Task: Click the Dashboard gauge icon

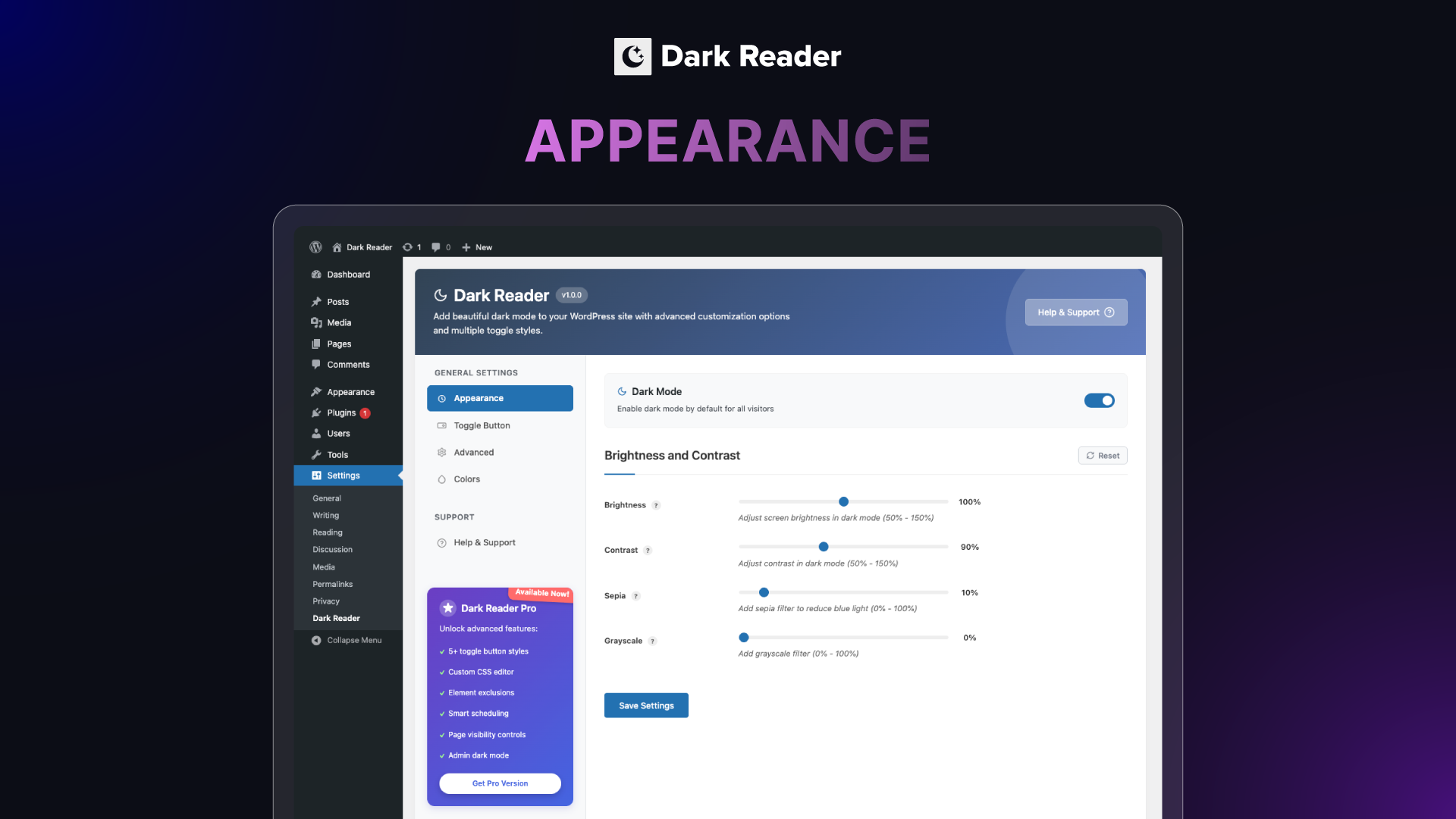Action: click(x=316, y=275)
